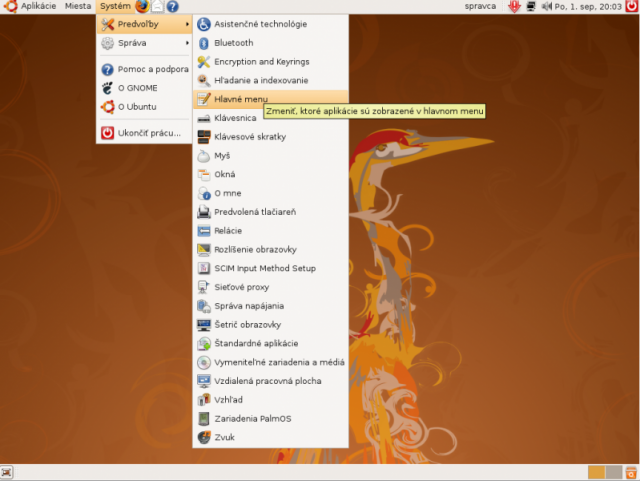
Task: Open the Aplikácie menu
Action: [38, 6]
